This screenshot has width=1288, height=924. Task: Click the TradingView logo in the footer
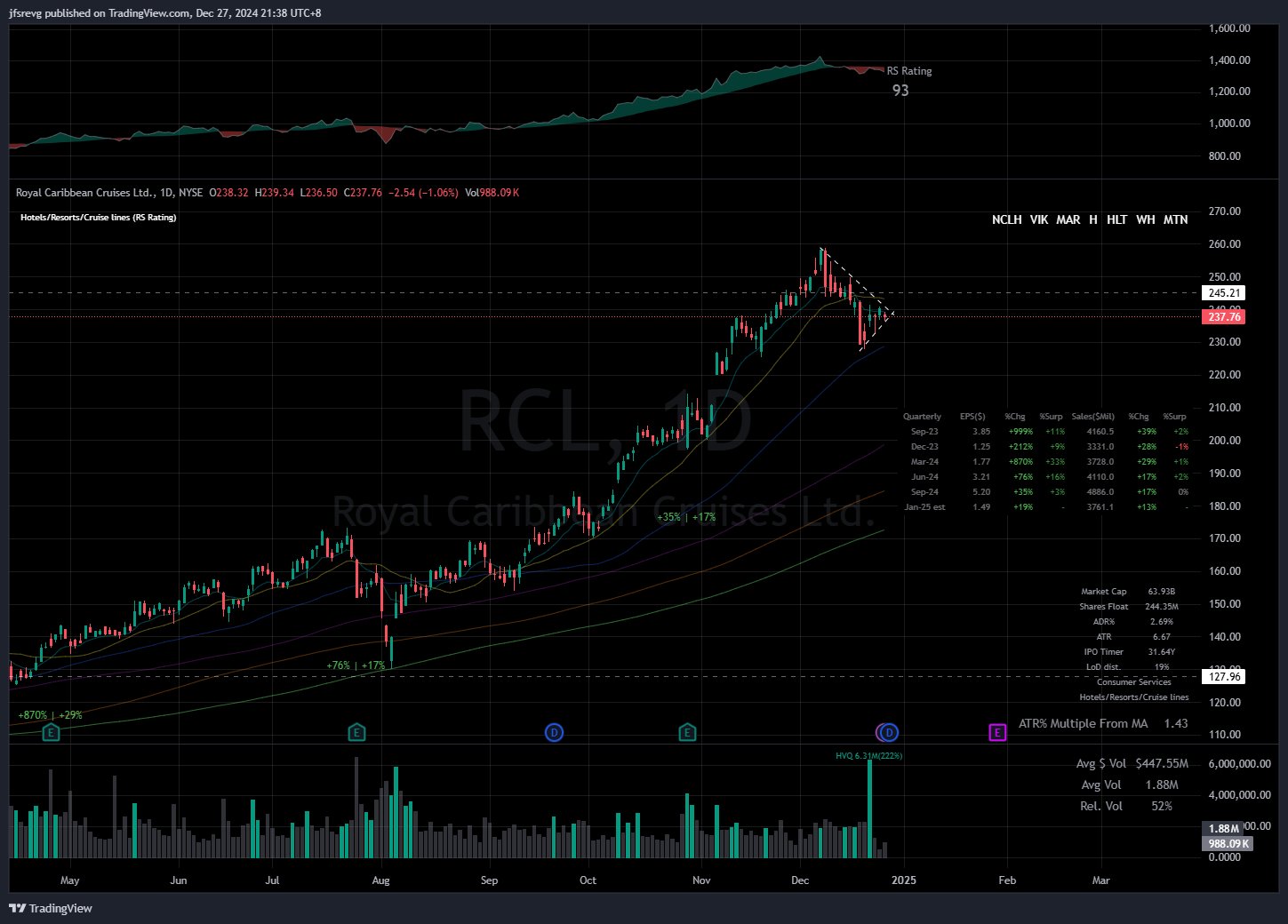[51, 908]
